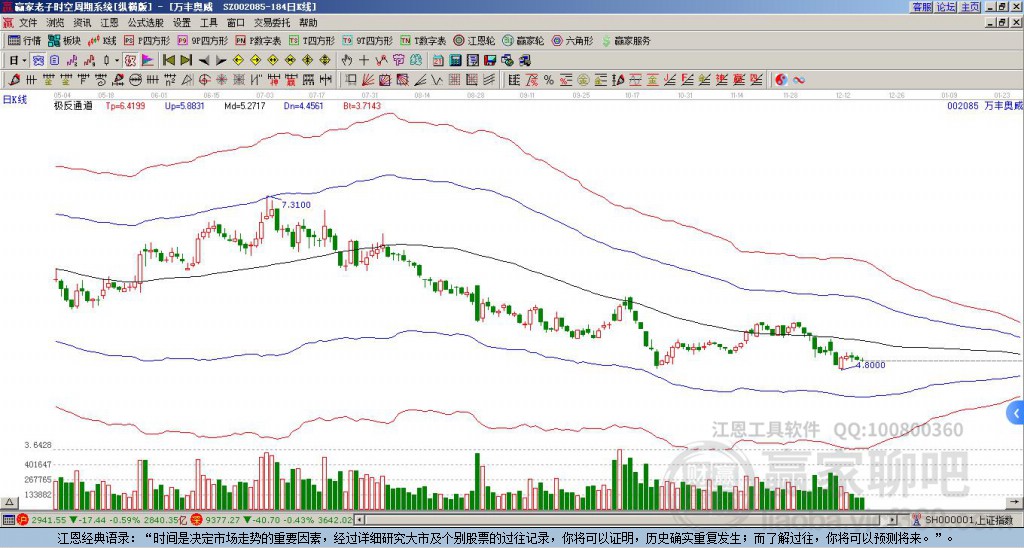Click the 4.8000 low price label

tap(871, 365)
